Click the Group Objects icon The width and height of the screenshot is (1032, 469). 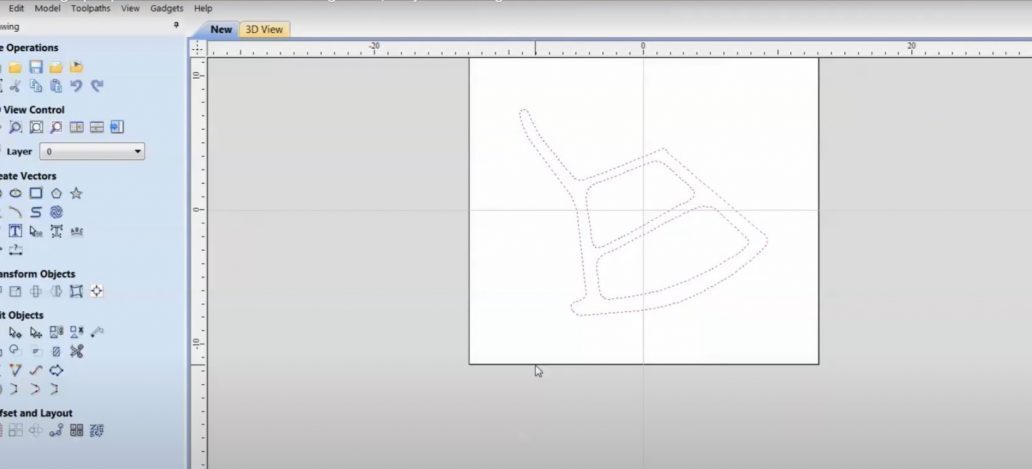tap(56, 332)
